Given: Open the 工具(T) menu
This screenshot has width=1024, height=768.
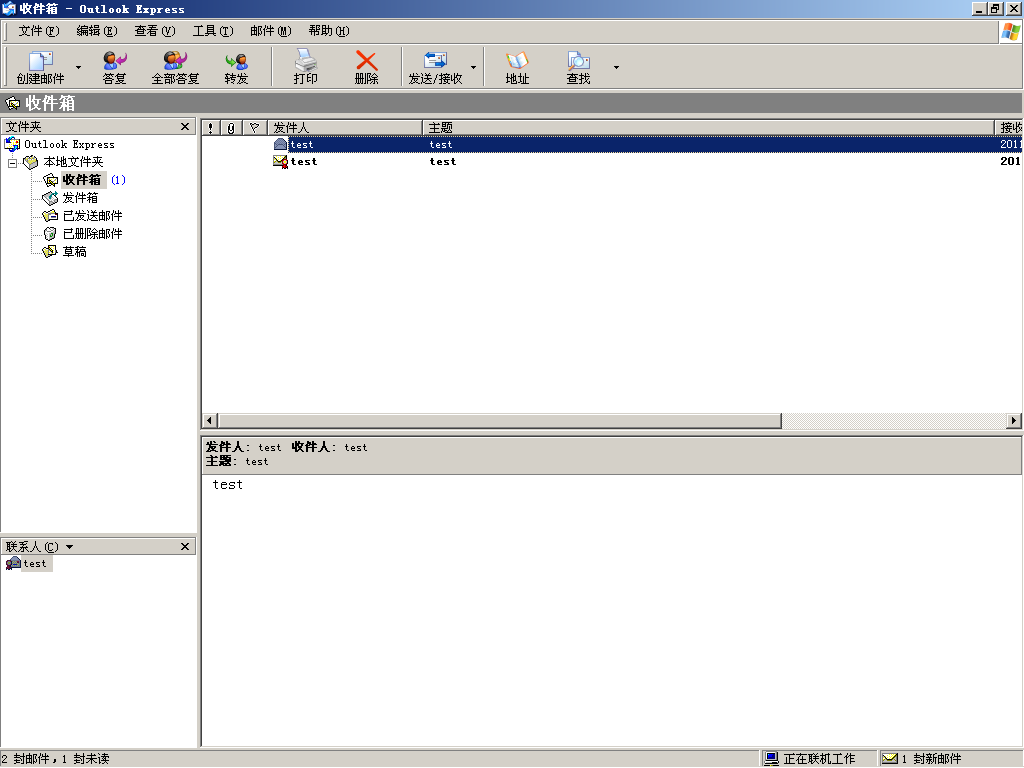Looking at the screenshot, I should pyautogui.click(x=213, y=31).
